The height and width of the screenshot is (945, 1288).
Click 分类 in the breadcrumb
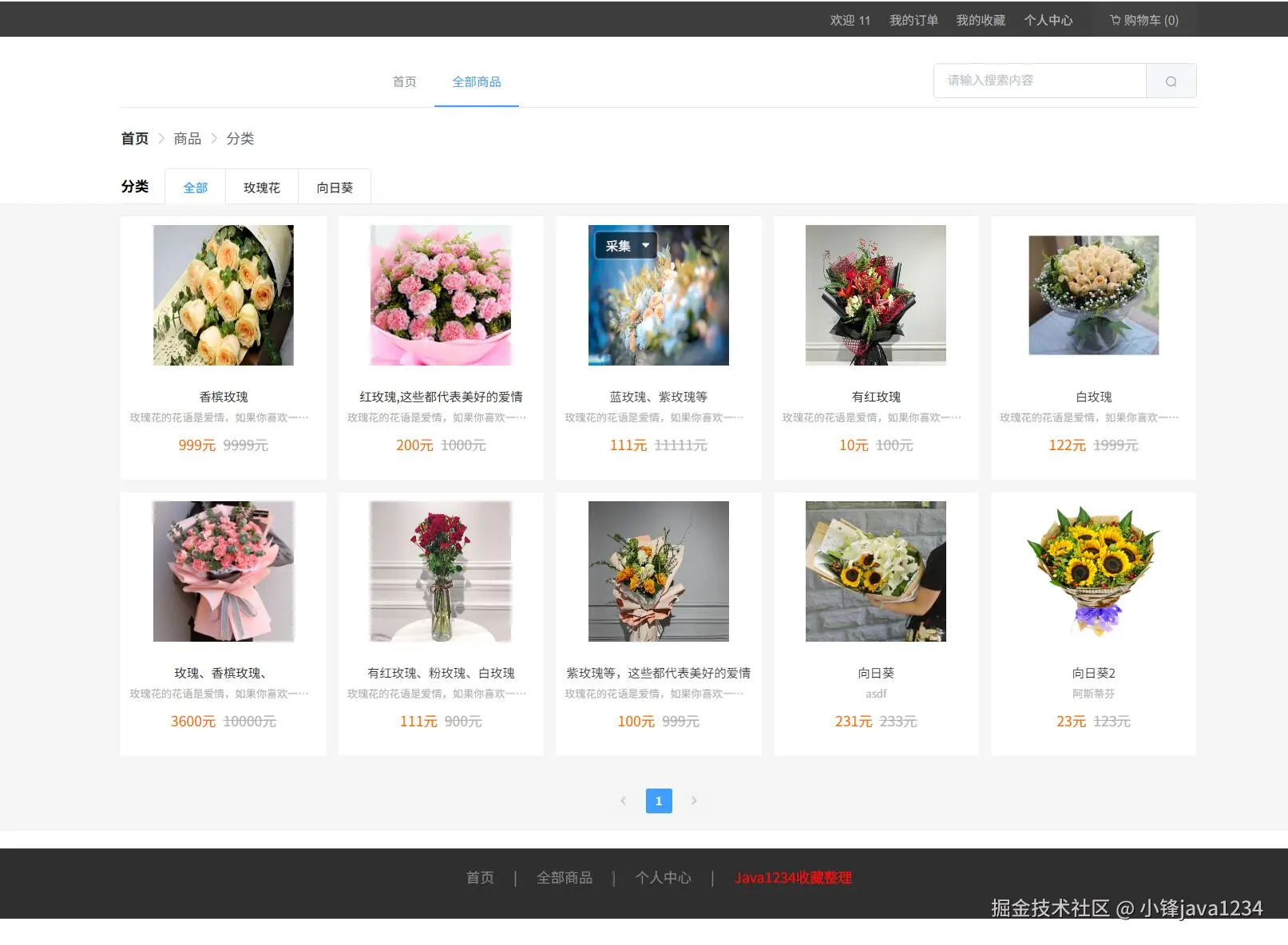(x=240, y=139)
